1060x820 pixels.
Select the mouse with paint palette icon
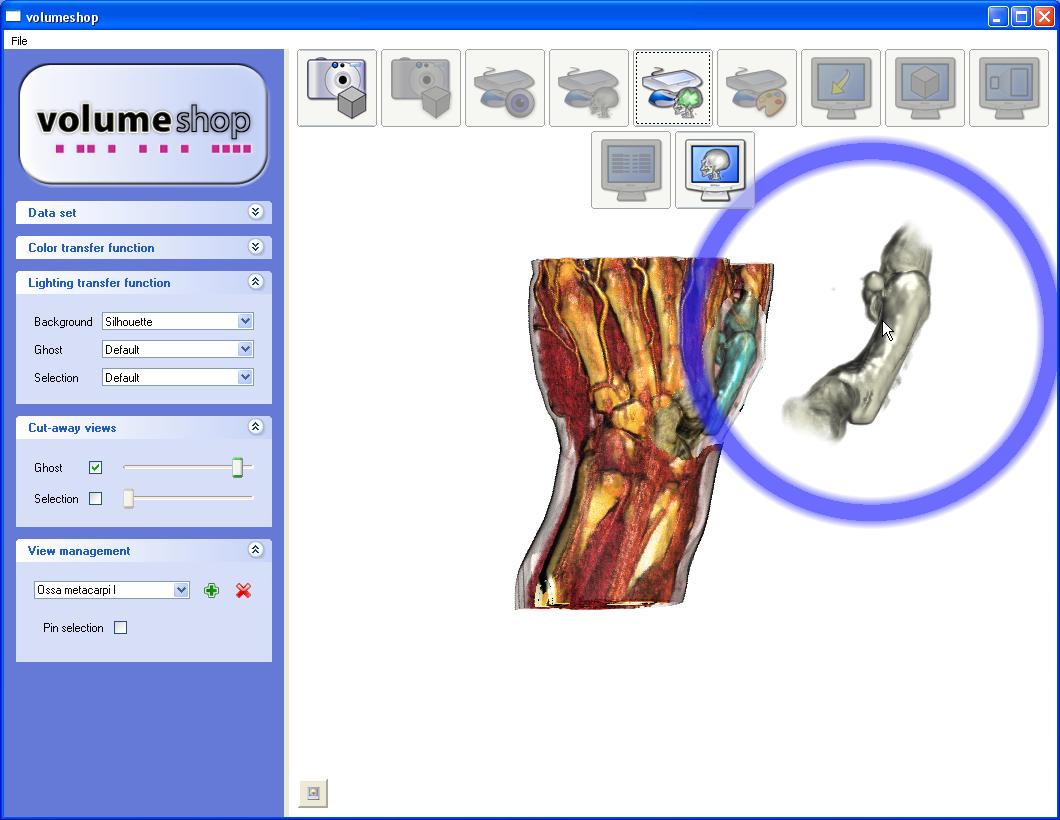tap(756, 88)
